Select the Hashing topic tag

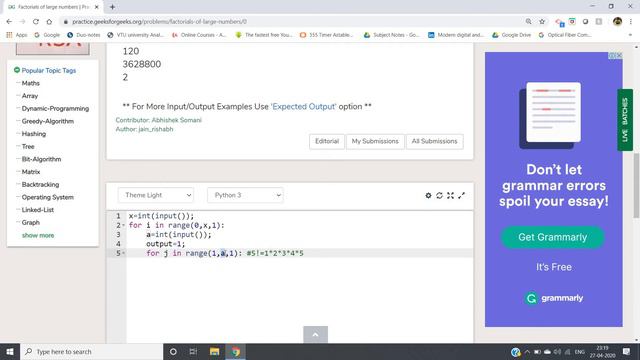[x=34, y=134]
